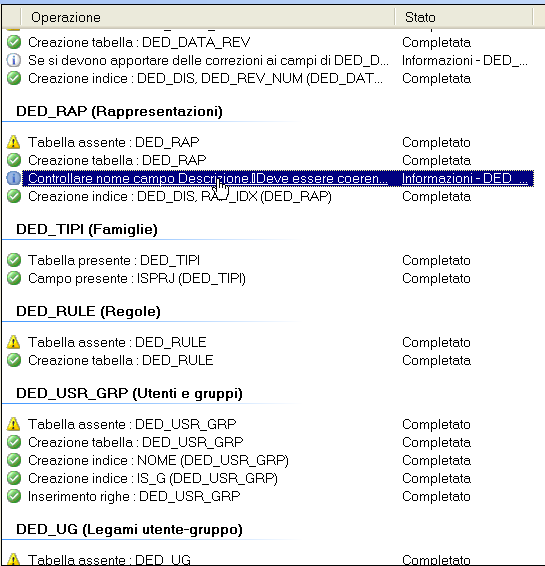
Task: Click the green check icon beside Tabella presente : DED_TIPI
Action: 14,260
